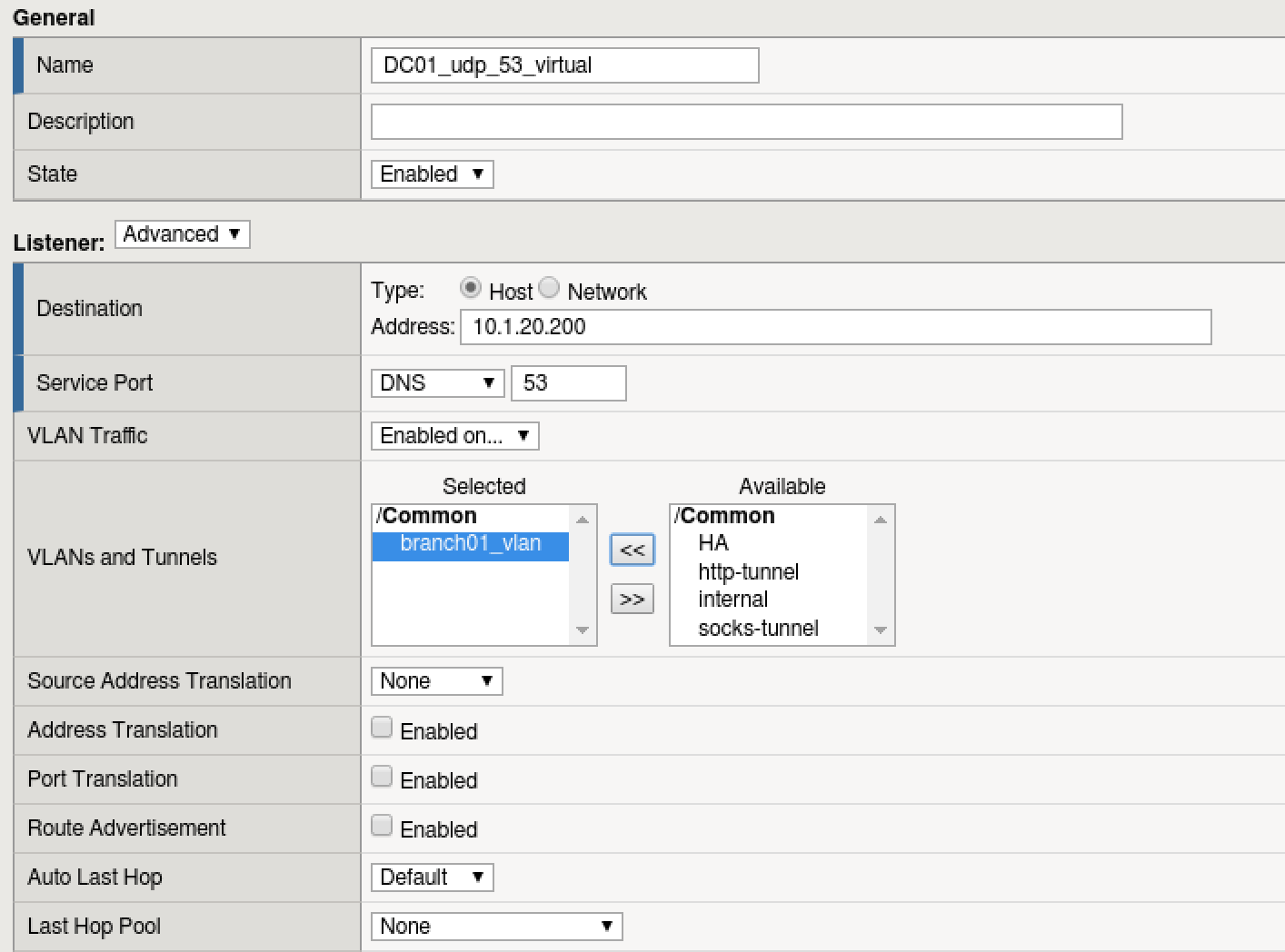Open the Auto Last Hop Default dropdown
The image size is (1285, 952).
click(432, 878)
